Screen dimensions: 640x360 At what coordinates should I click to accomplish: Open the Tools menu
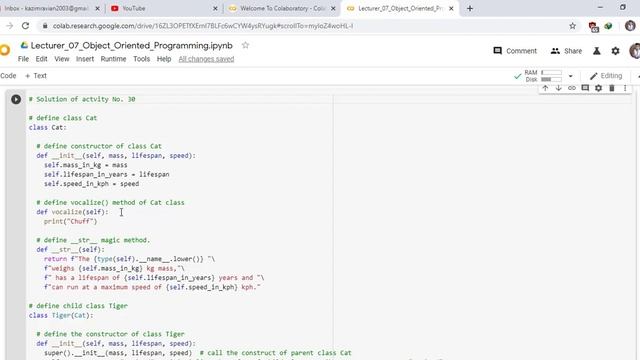coord(142,59)
